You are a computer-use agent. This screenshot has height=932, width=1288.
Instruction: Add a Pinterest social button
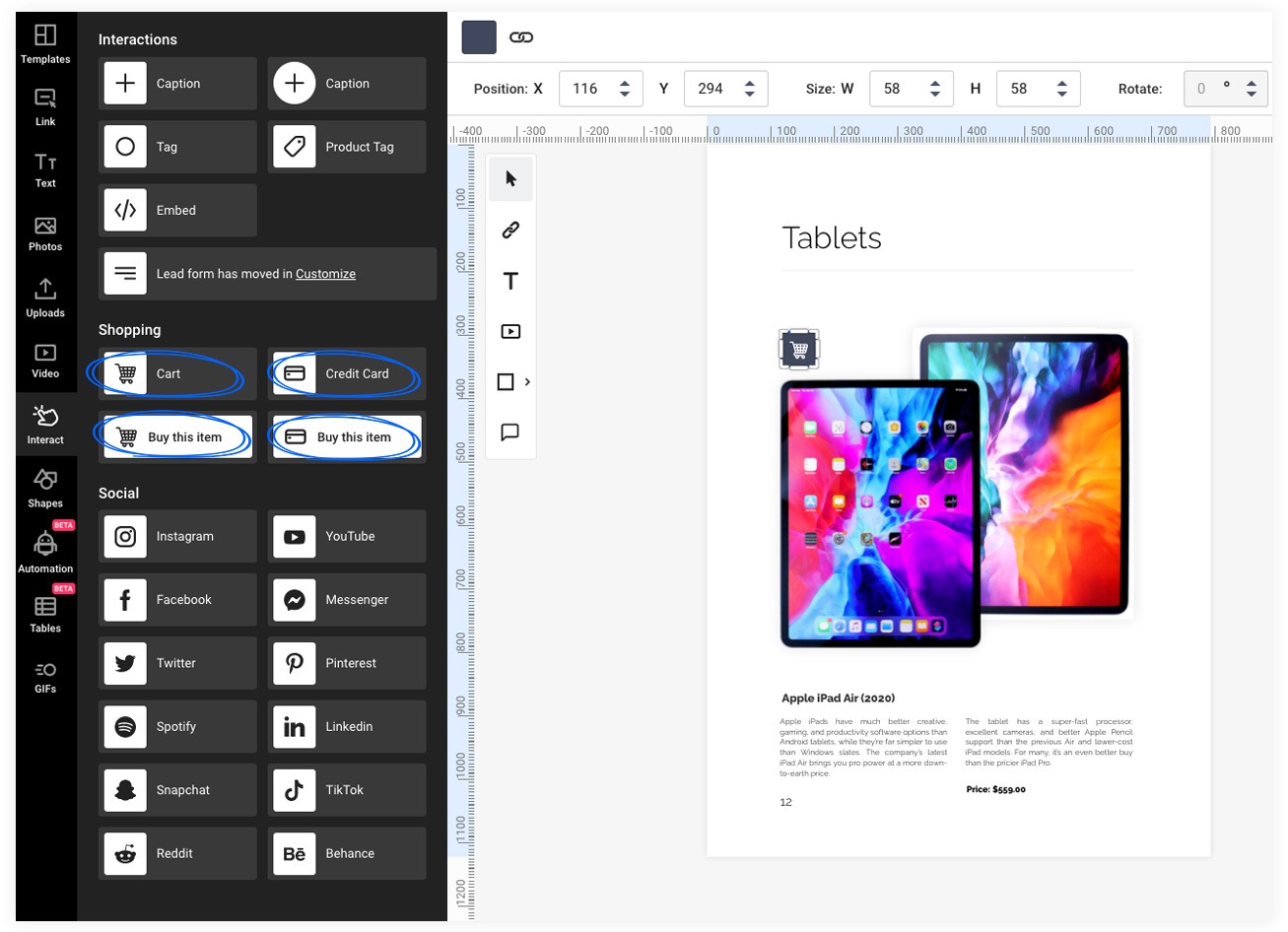coord(347,663)
